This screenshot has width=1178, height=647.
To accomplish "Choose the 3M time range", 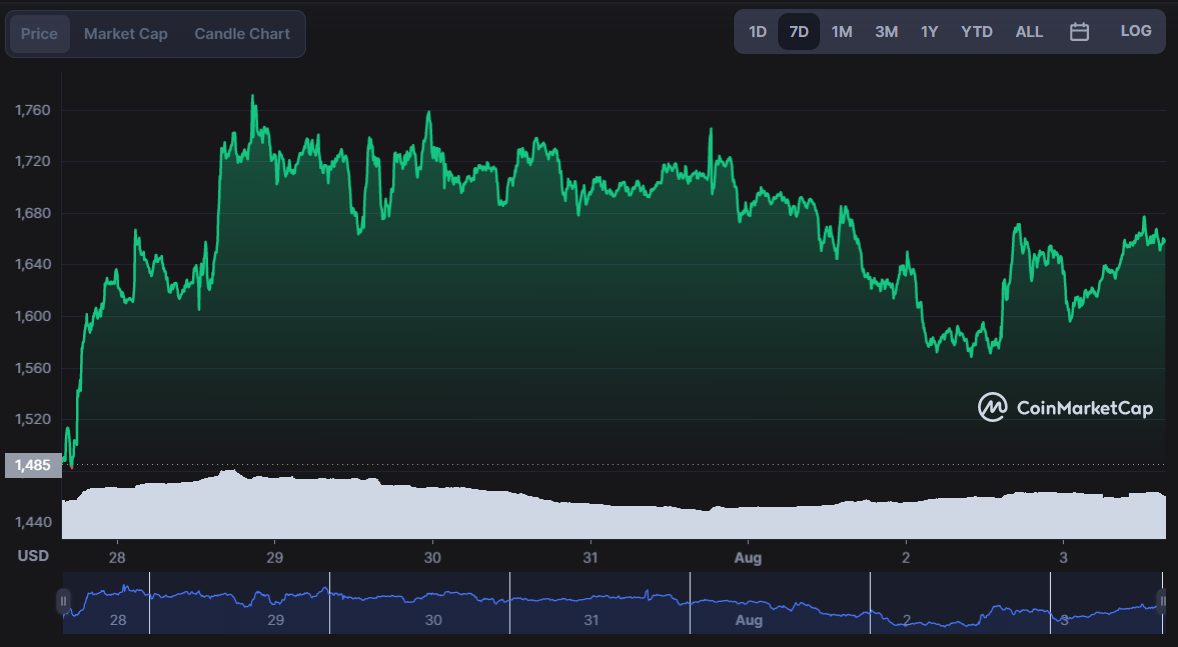I will [x=887, y=32].
